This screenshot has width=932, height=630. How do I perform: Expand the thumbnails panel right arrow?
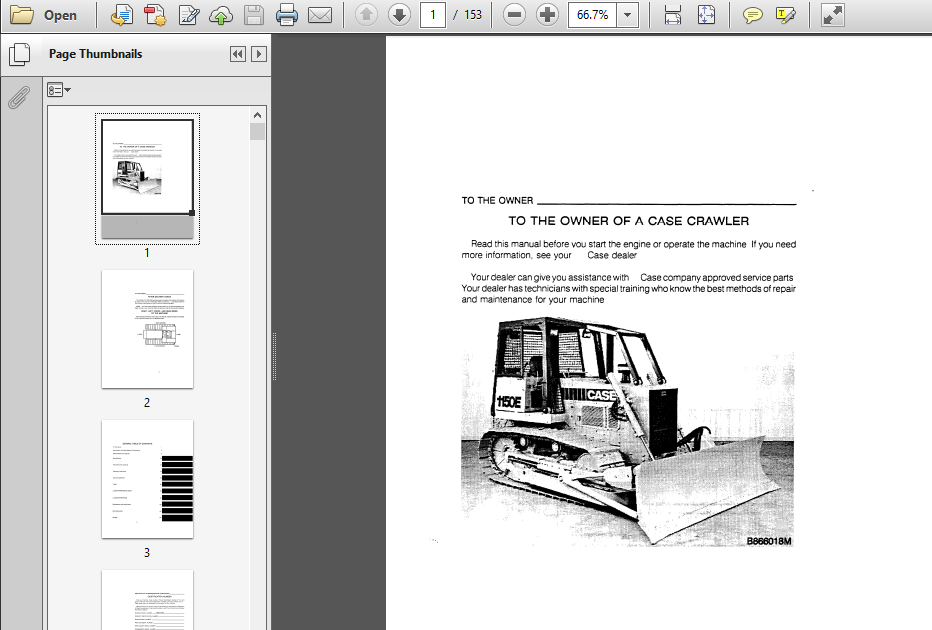pos(259,54)
